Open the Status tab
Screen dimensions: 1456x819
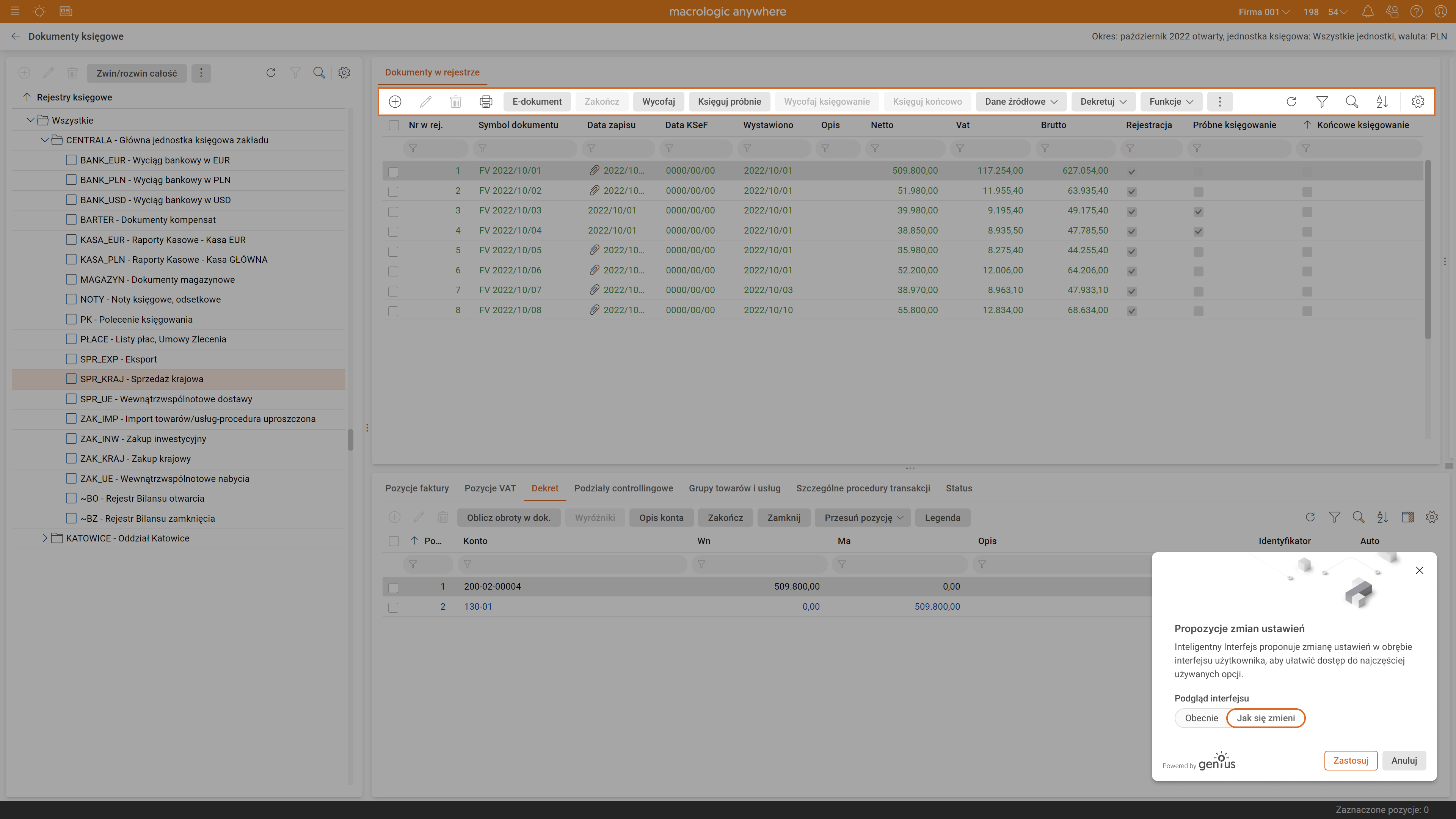click(x=959, y=488)
